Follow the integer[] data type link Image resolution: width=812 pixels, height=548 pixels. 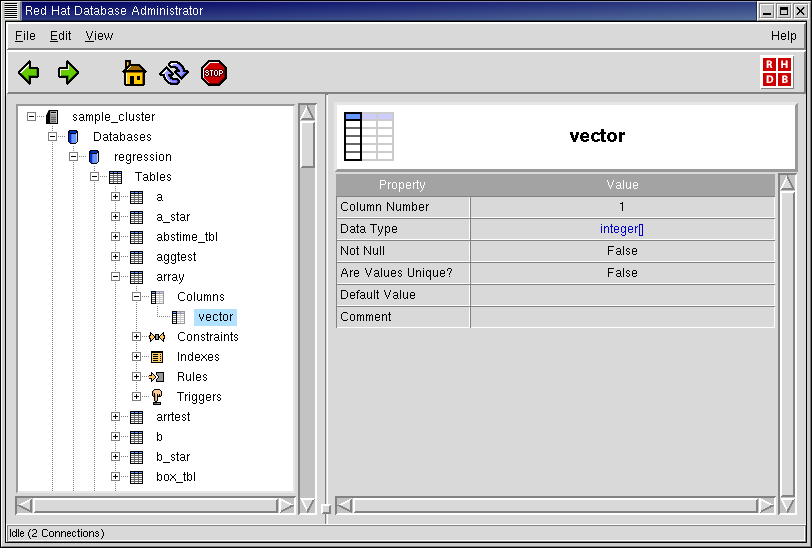pyautogui.click(x=622, y=229)
